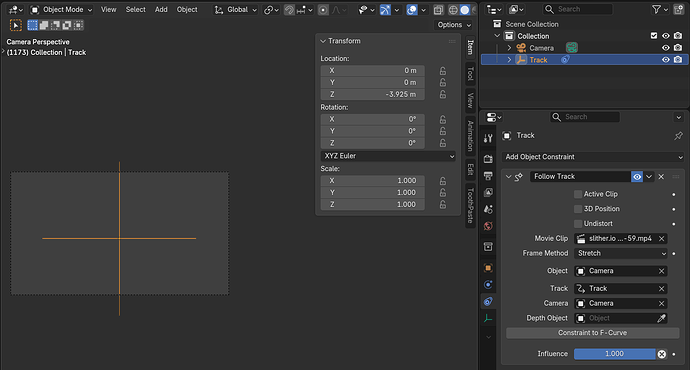Screen dimensions: 690x370
Task: Open the Object Constraint properties tab
Action: [x=488, y=301]
